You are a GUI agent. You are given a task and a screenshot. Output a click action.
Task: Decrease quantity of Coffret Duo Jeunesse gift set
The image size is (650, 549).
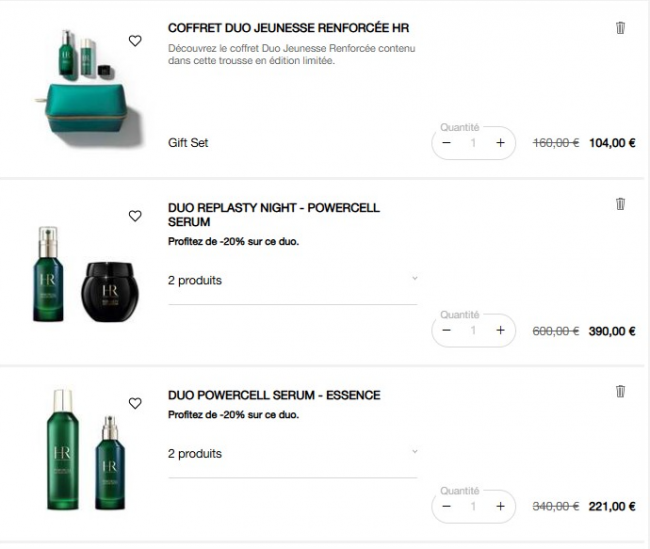446,143
